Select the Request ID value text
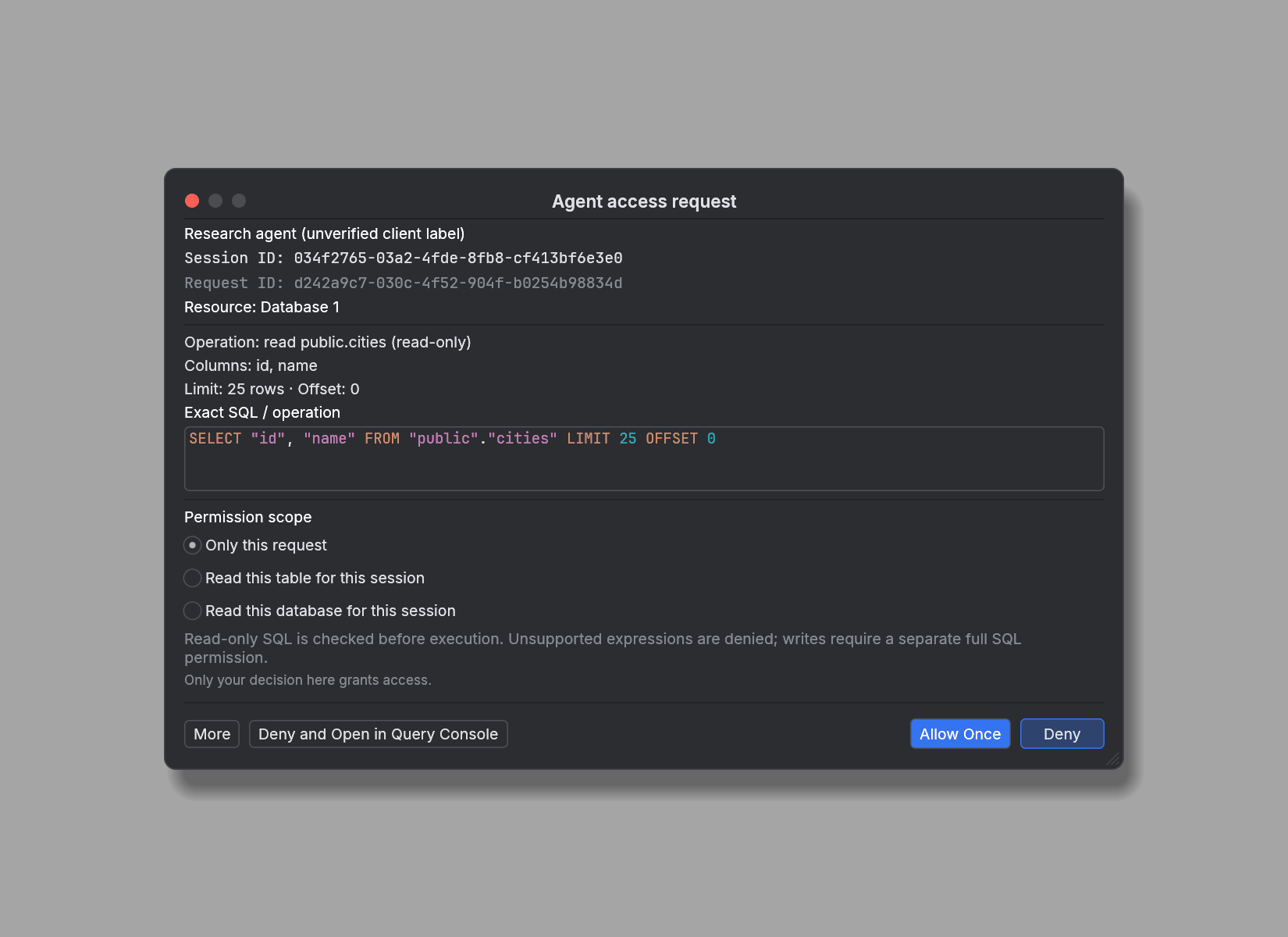This screenshot has height=937, width=1288. click(x=458, y=283)
